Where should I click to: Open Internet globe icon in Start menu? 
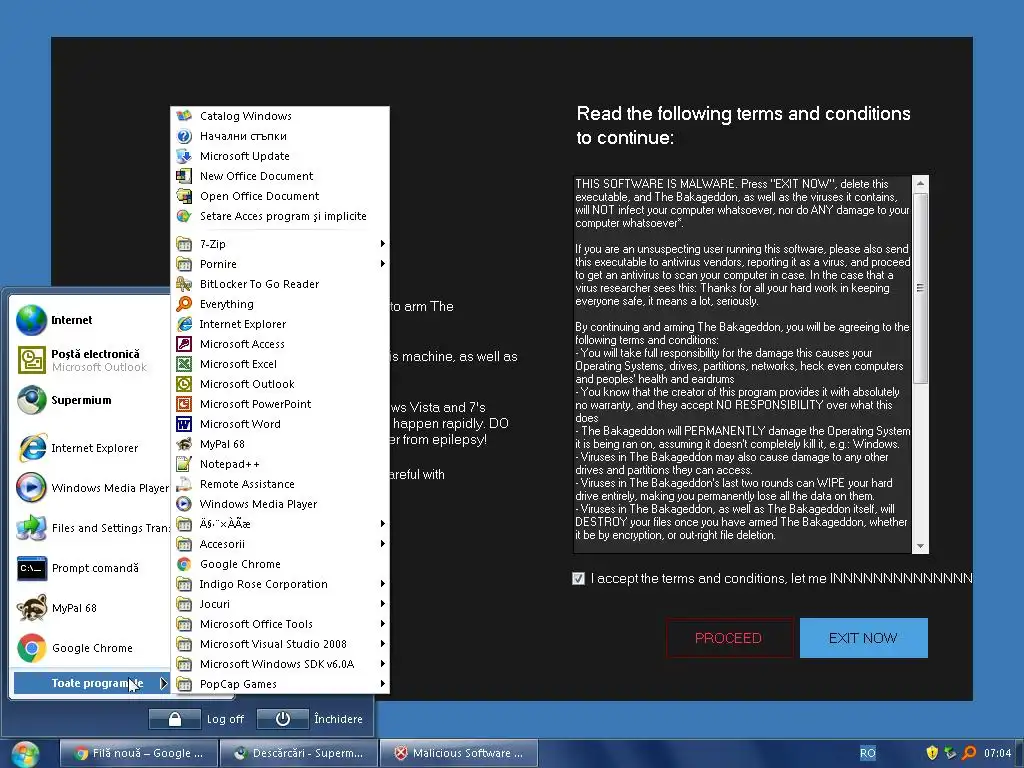click(31, 320)
